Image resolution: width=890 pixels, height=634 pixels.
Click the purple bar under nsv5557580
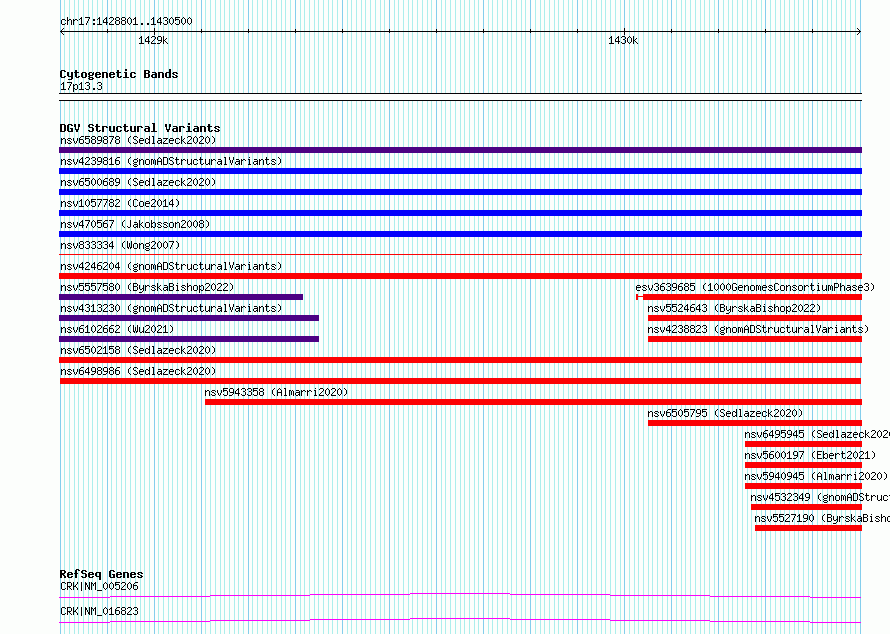[181, 297]
